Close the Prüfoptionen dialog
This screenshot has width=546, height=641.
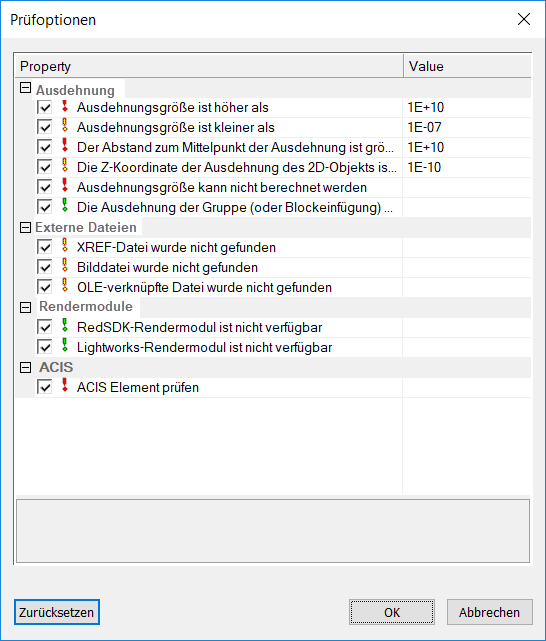click(524, 19)
